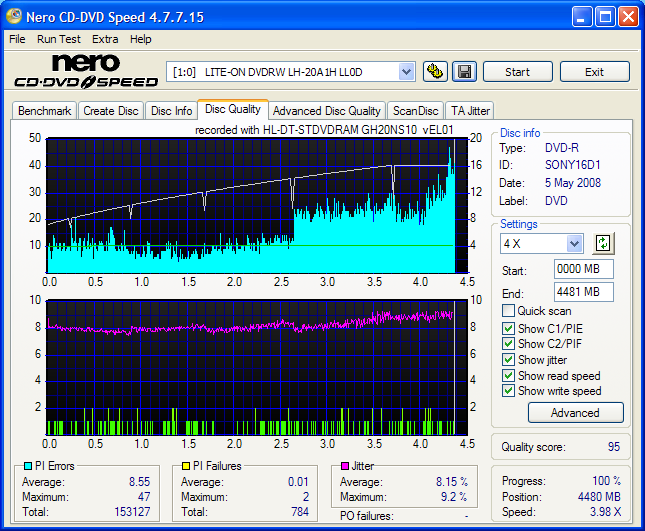
Task: Maximize the Nero CD-DVD Speed window
Action: pyautogui.click(x=604, y=16)
